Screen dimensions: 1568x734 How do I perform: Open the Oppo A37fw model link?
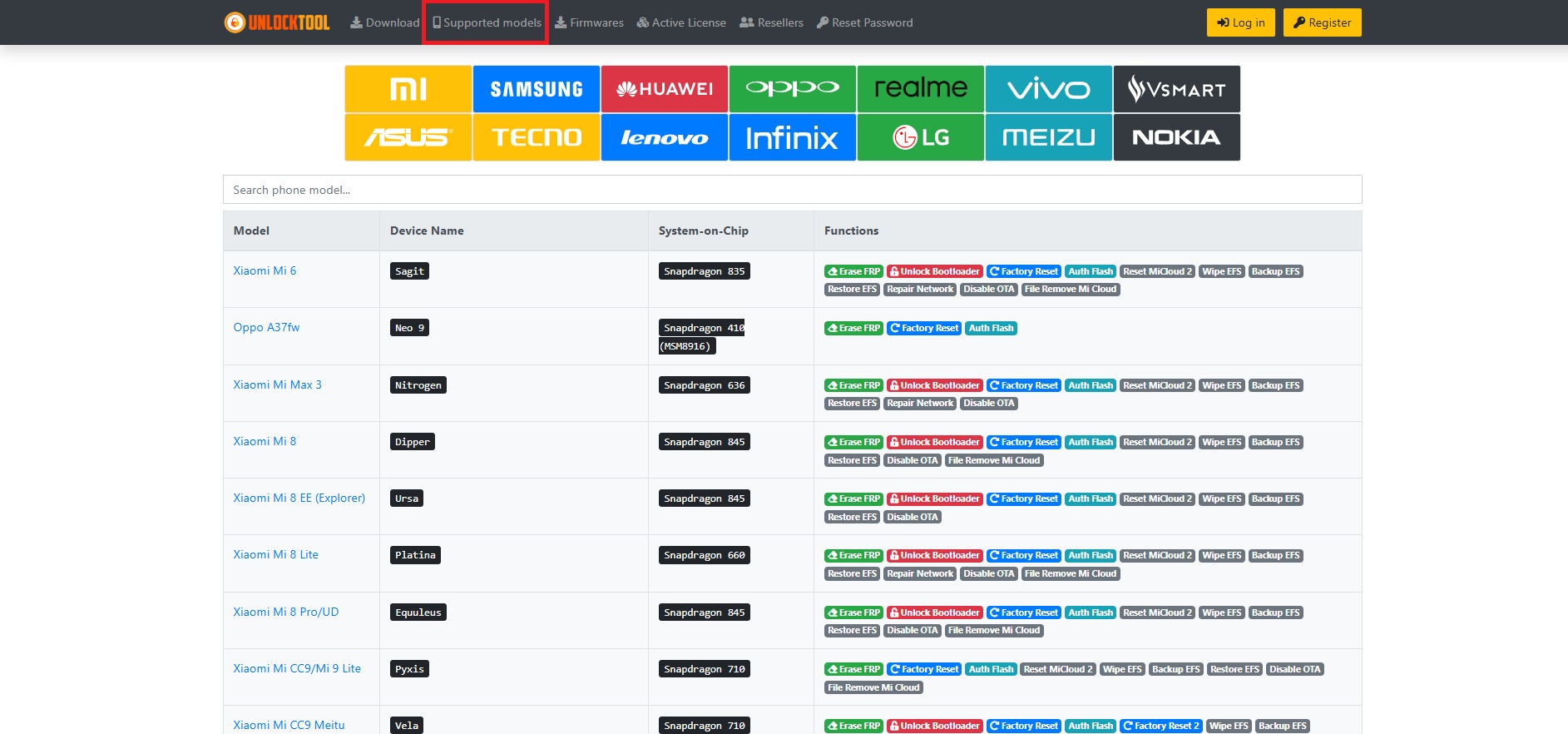pos(266,327)
